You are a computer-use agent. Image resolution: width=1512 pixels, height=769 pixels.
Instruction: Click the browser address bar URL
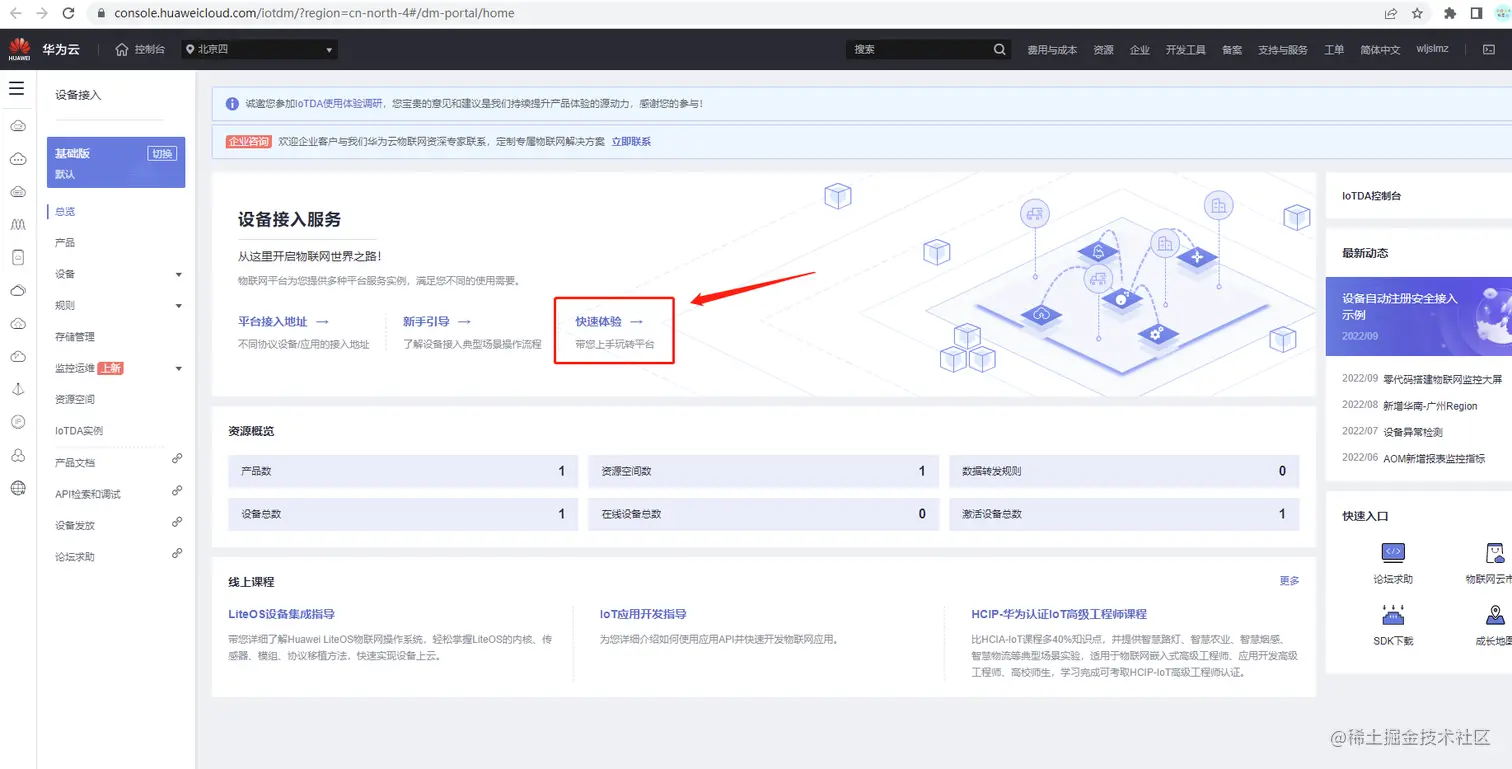(314, 14)
